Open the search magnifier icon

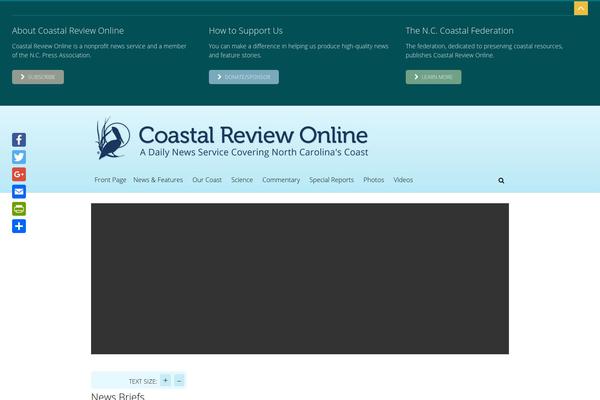[x=501, y=180]
